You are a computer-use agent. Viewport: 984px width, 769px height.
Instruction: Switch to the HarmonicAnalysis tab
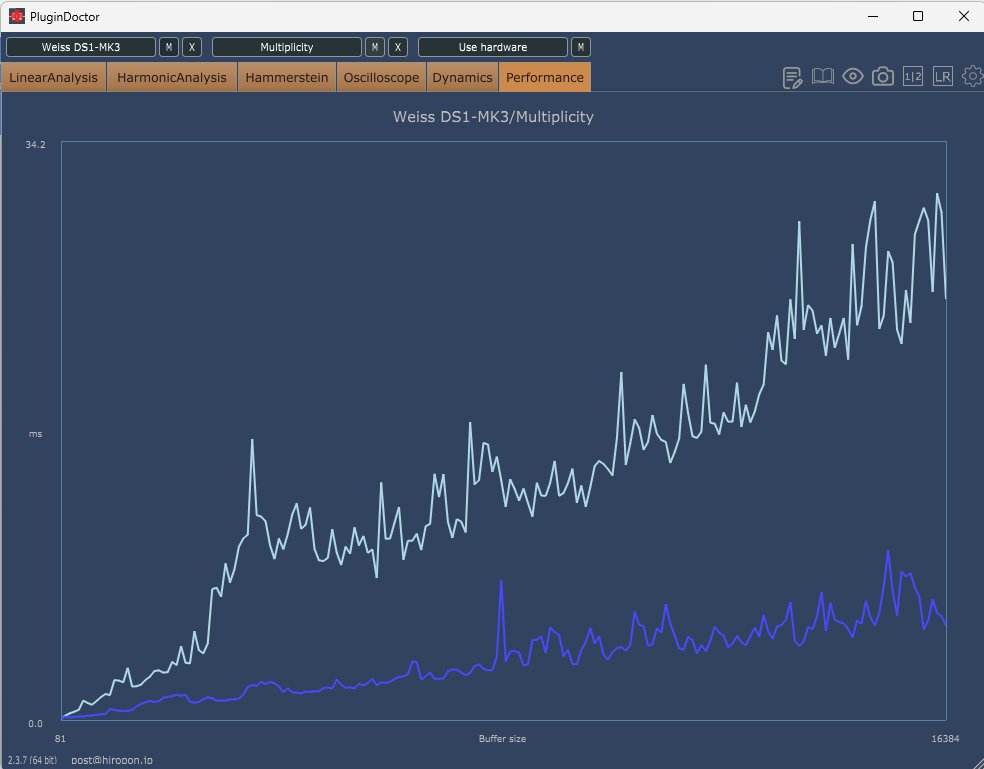[172, 77]
